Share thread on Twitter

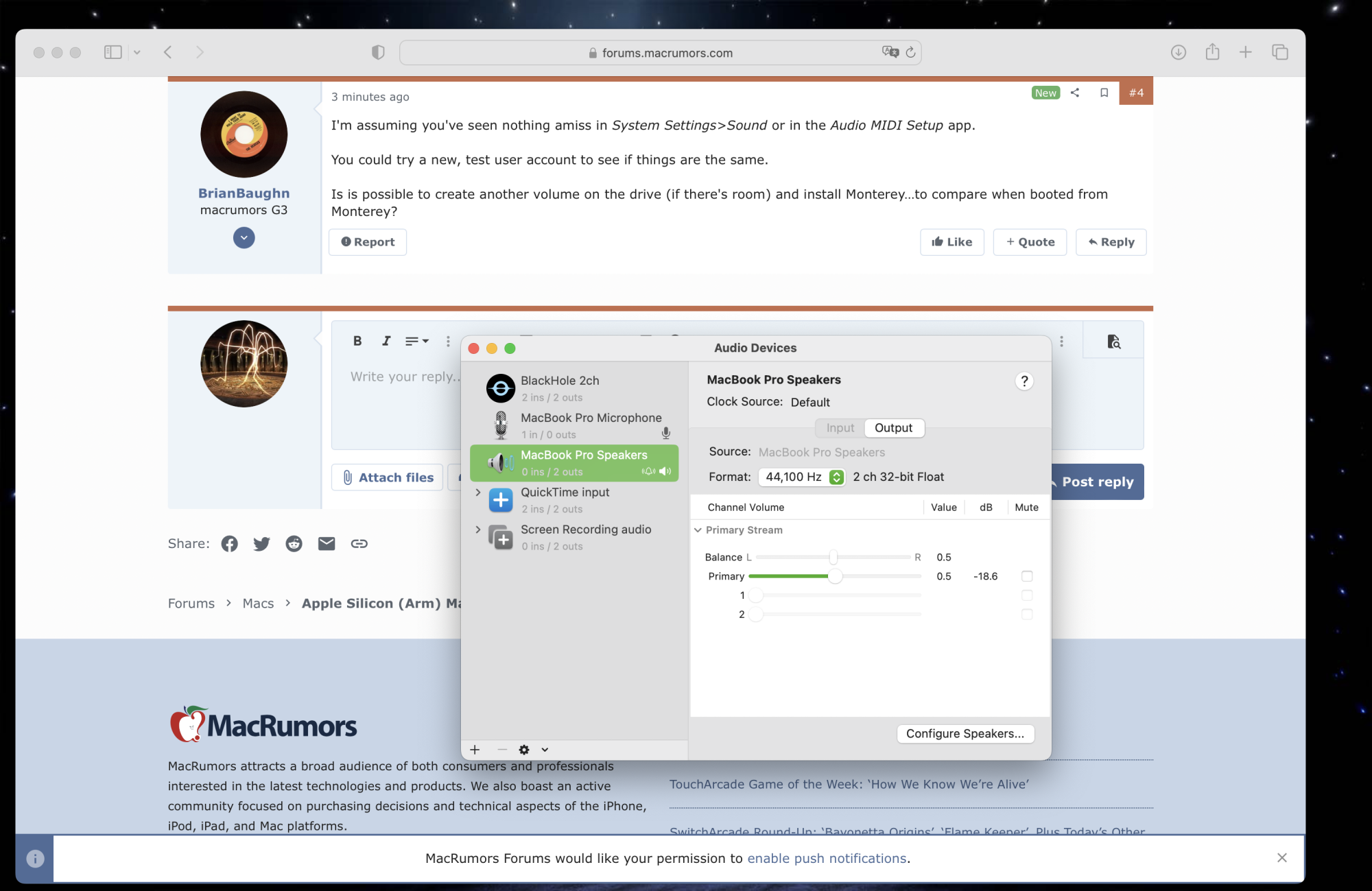[261, 544]
